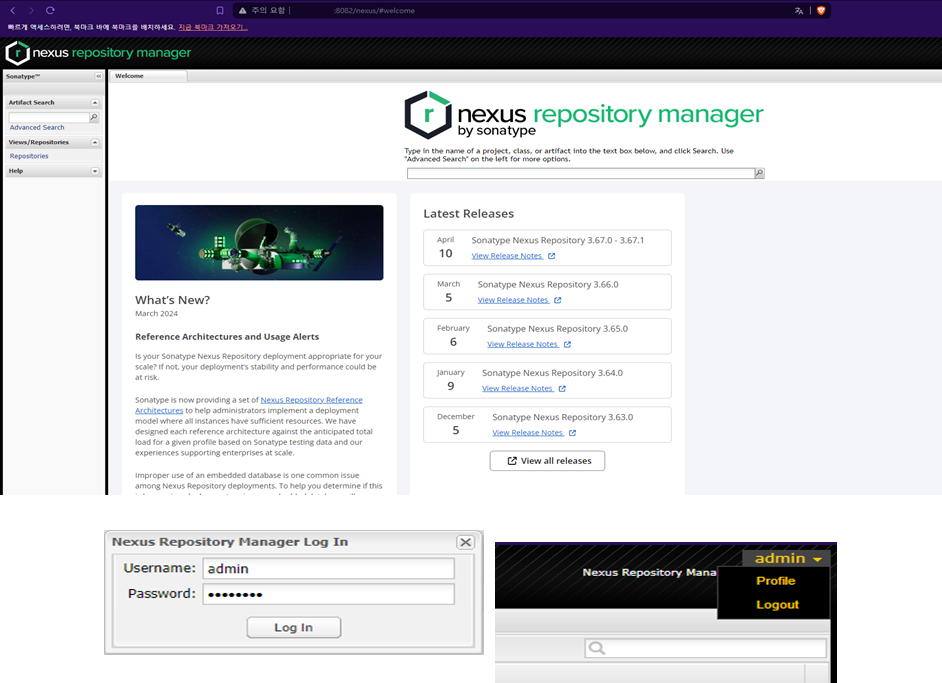
Task: Click the welcome page search magnifier icon
Action: click(x=759, y=173)
